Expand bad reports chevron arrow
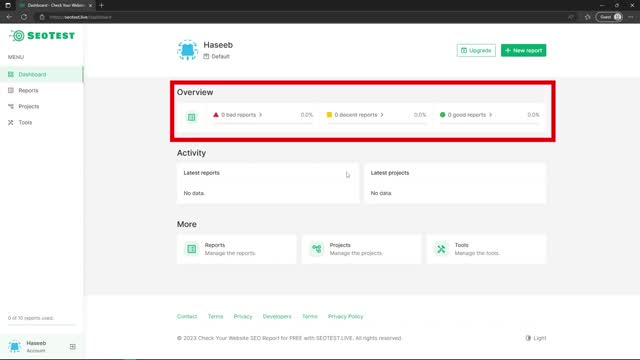 pos(260,115)
